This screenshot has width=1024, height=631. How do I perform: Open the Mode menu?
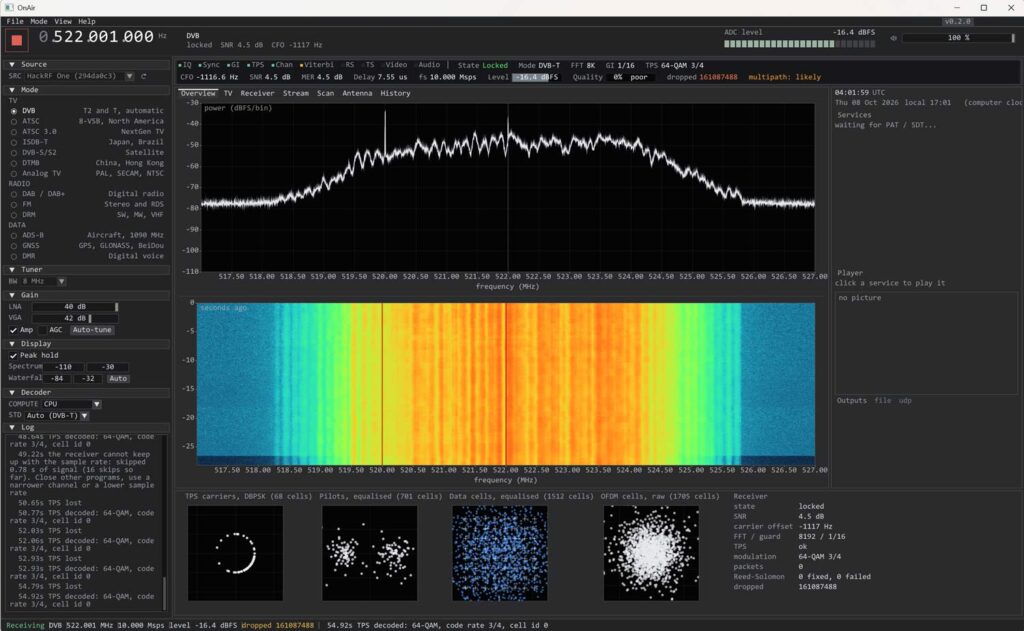pos(39,22)
